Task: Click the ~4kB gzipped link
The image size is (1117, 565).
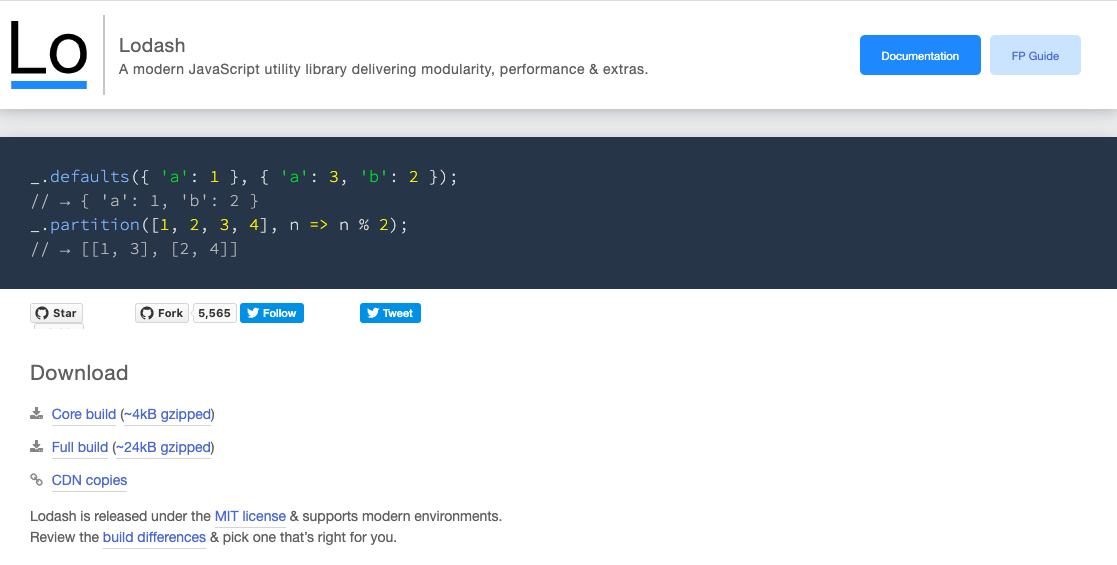Action: coord(167,414)
